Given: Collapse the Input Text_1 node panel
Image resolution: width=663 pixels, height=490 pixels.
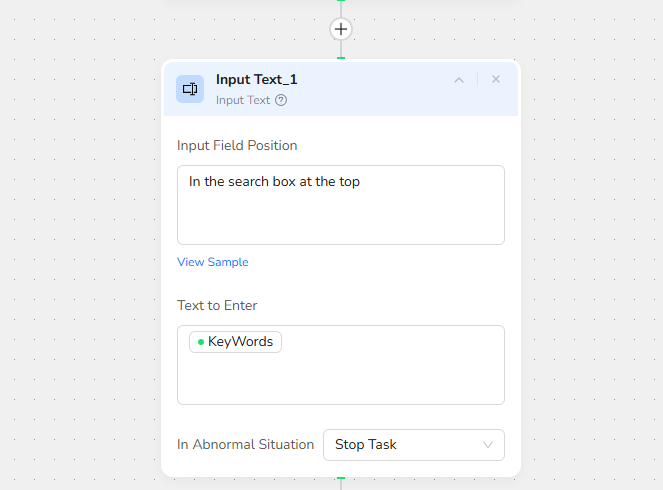Looking at the screenshot, I should pos(459,80).
